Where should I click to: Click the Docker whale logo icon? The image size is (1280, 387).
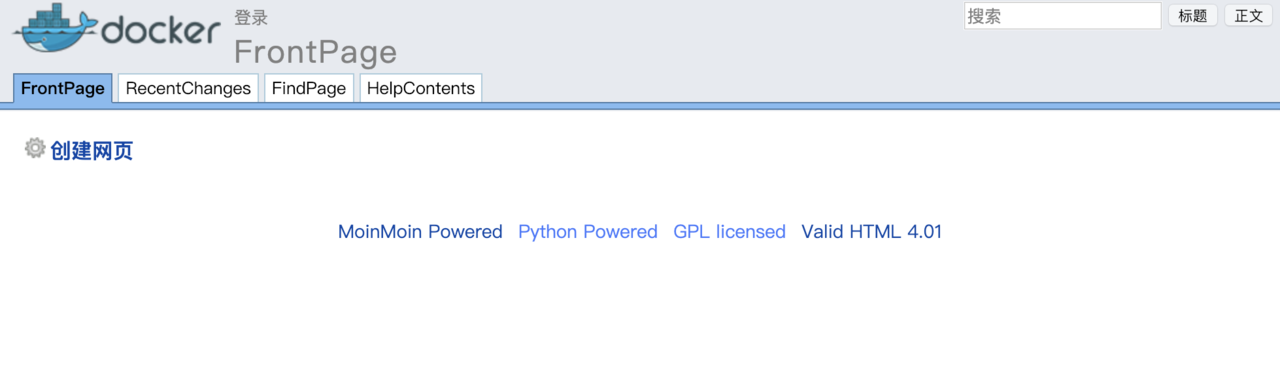point(55,30)
